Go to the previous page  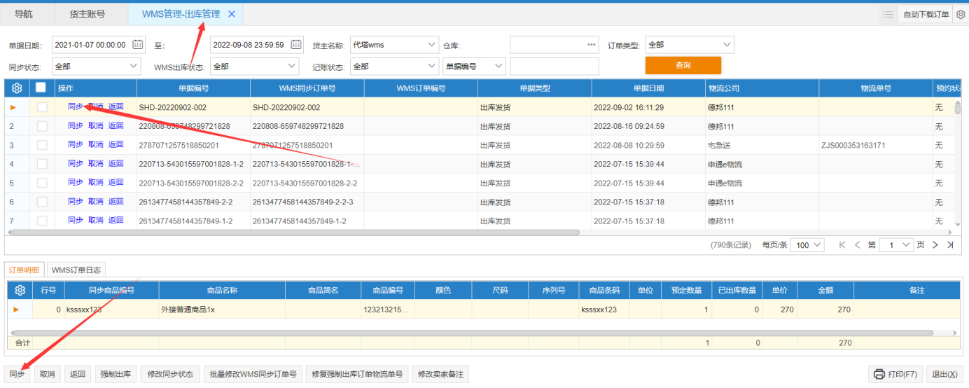click(x=857, y=245)
